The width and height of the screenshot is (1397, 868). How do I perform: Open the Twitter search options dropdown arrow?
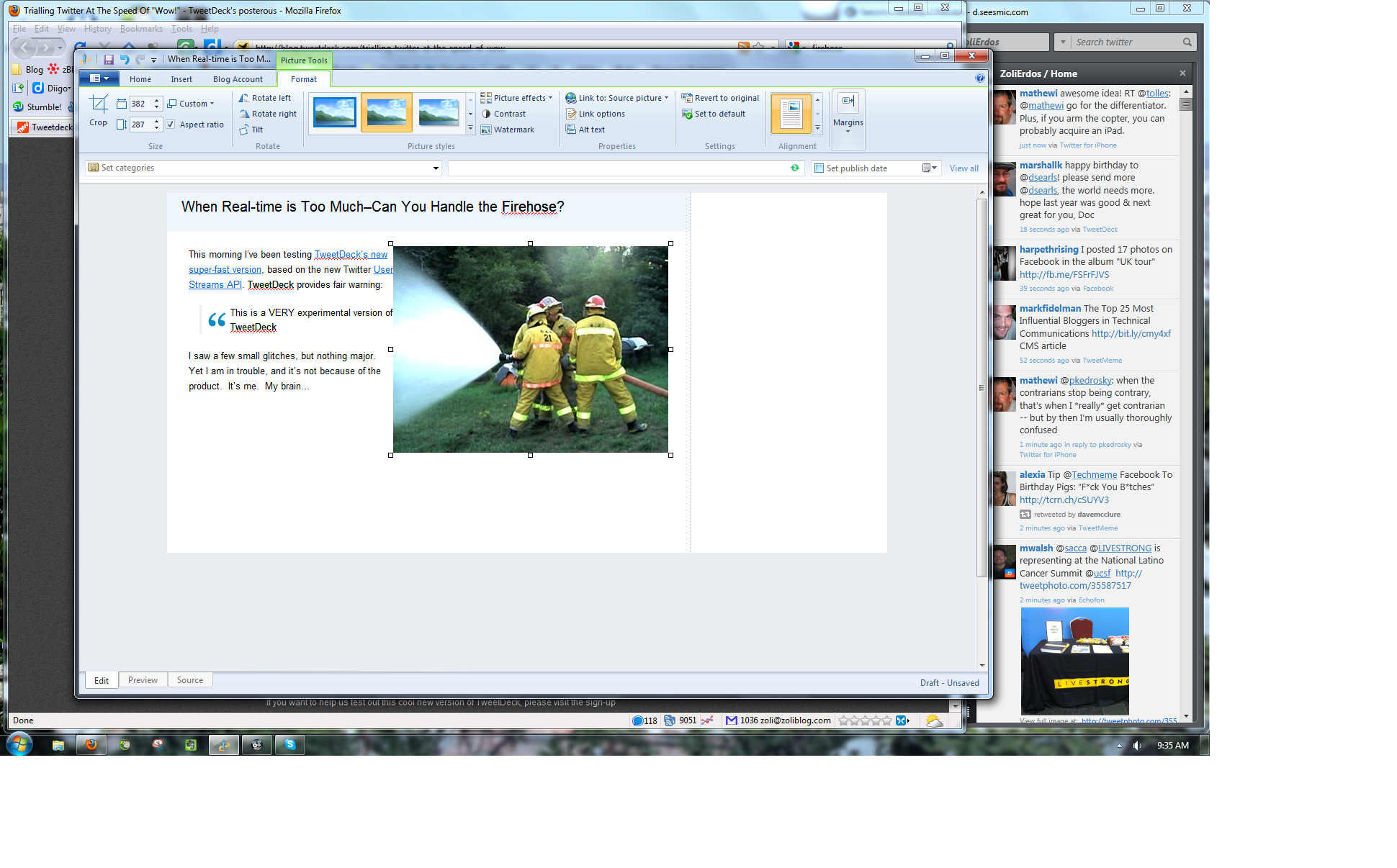[x=1063, y=42]
